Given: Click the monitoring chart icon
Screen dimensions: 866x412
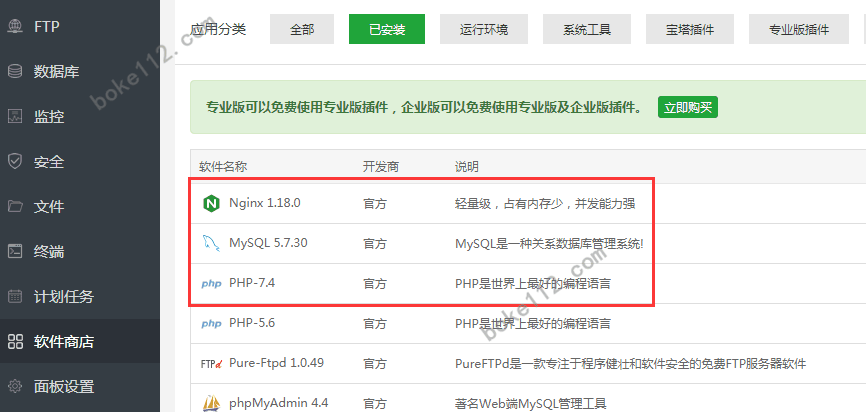Looking at the screenshot, I should click(x=15, y=117).
